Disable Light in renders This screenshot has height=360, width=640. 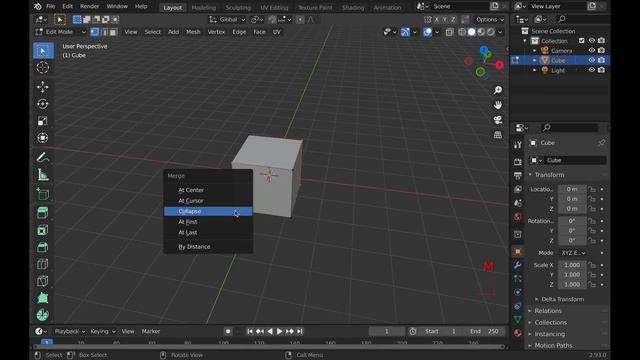[x=601, y=70]
